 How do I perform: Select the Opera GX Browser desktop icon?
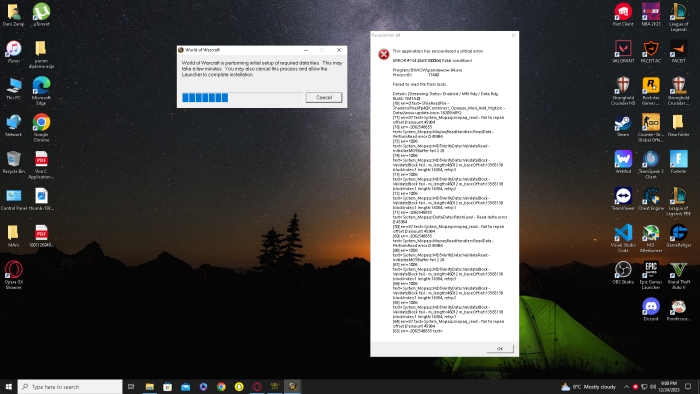point(13,275)
